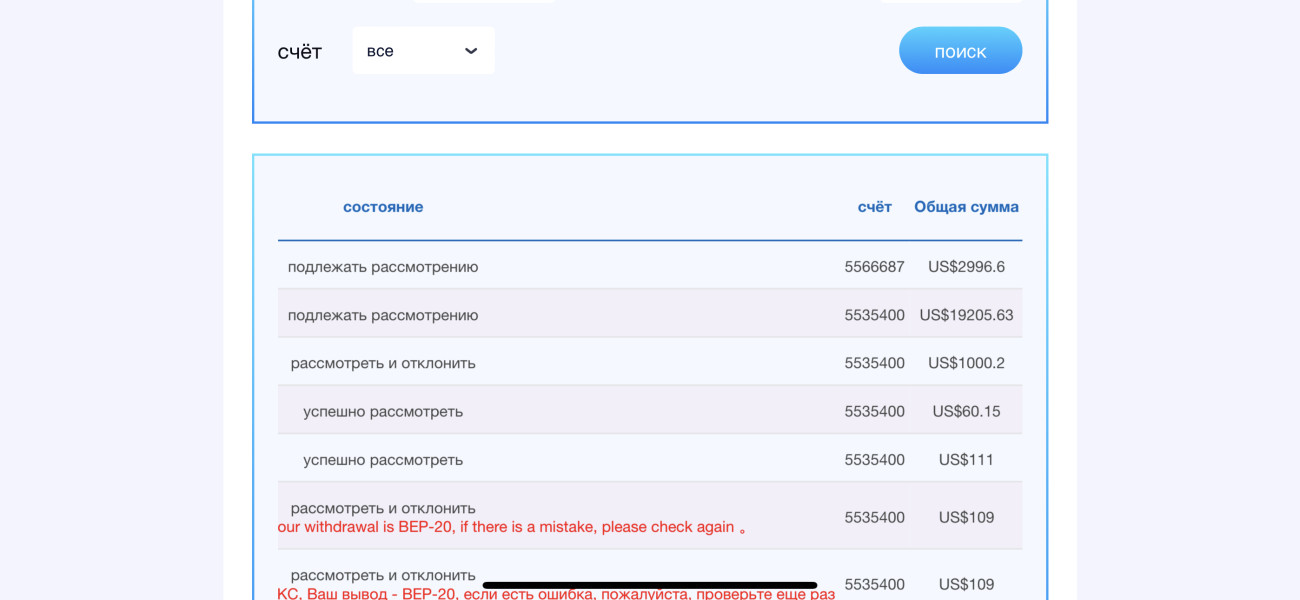
Task: Select the rejected status in the US$1000.2 row
Action: point(383,363)
